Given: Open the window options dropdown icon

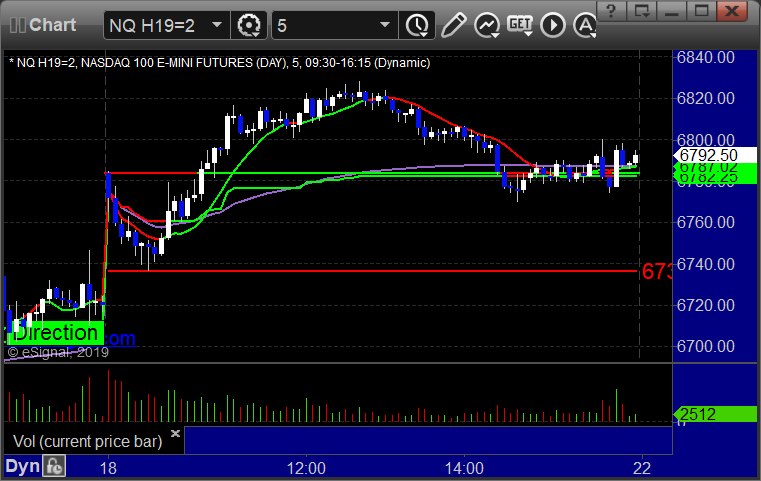Looking at the screenshot, I should (x=641, y=11).
